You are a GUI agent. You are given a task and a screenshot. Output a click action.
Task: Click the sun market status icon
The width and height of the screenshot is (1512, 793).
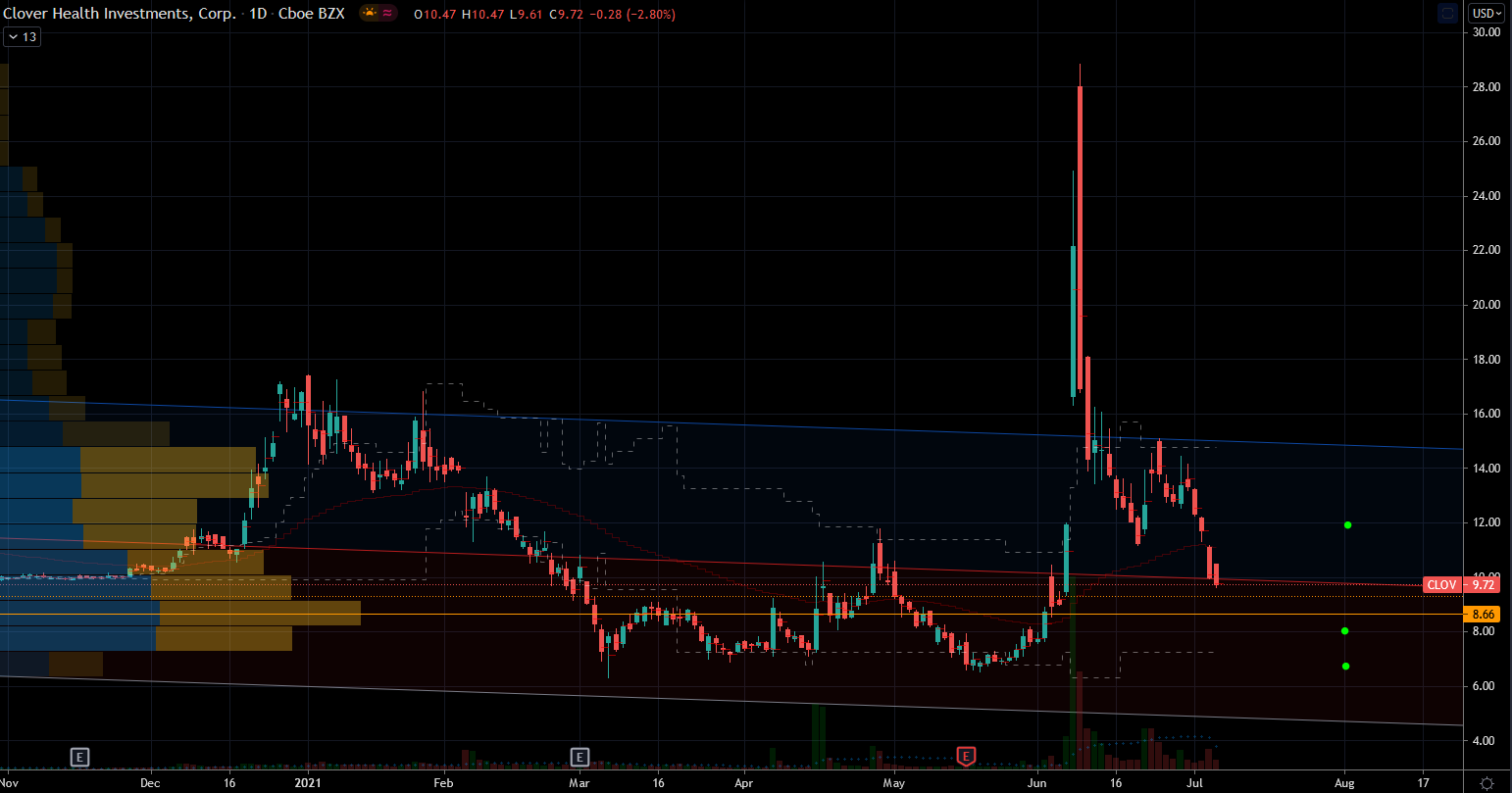pos(370,14)
